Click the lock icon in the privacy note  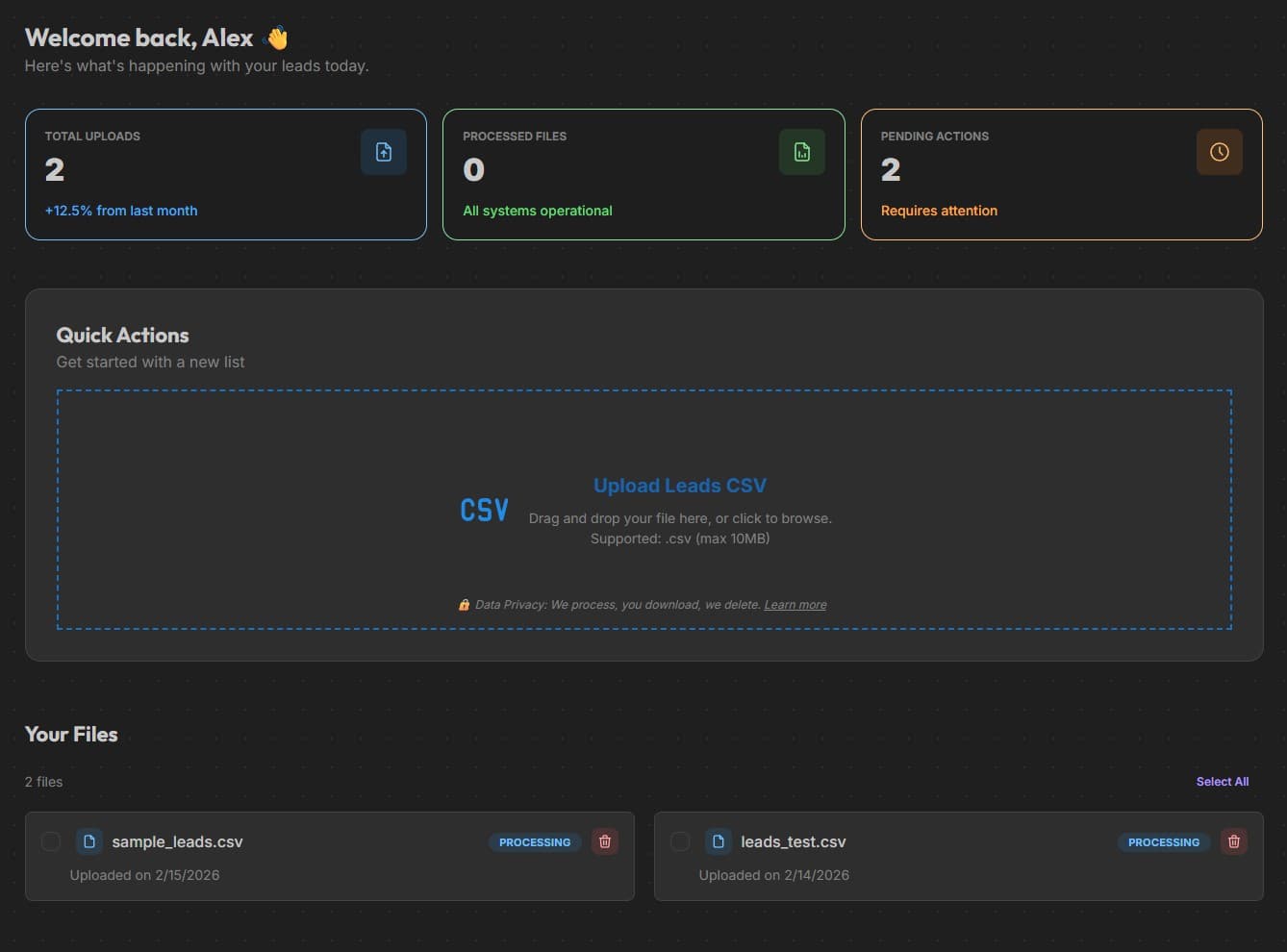click(x=464, y=604)
